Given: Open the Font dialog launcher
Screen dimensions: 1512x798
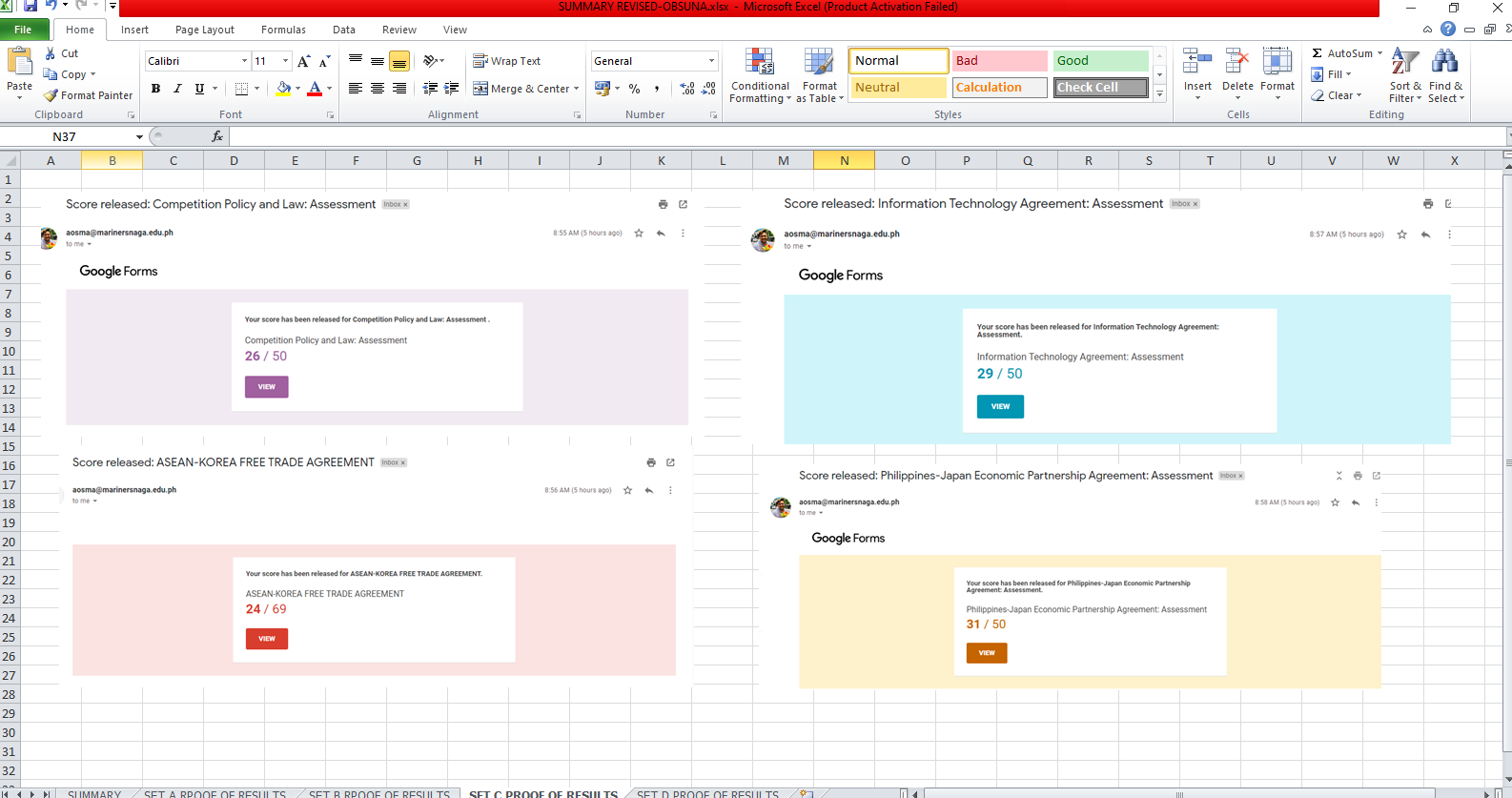Looking at the screenshot, I should click(331, 115).
